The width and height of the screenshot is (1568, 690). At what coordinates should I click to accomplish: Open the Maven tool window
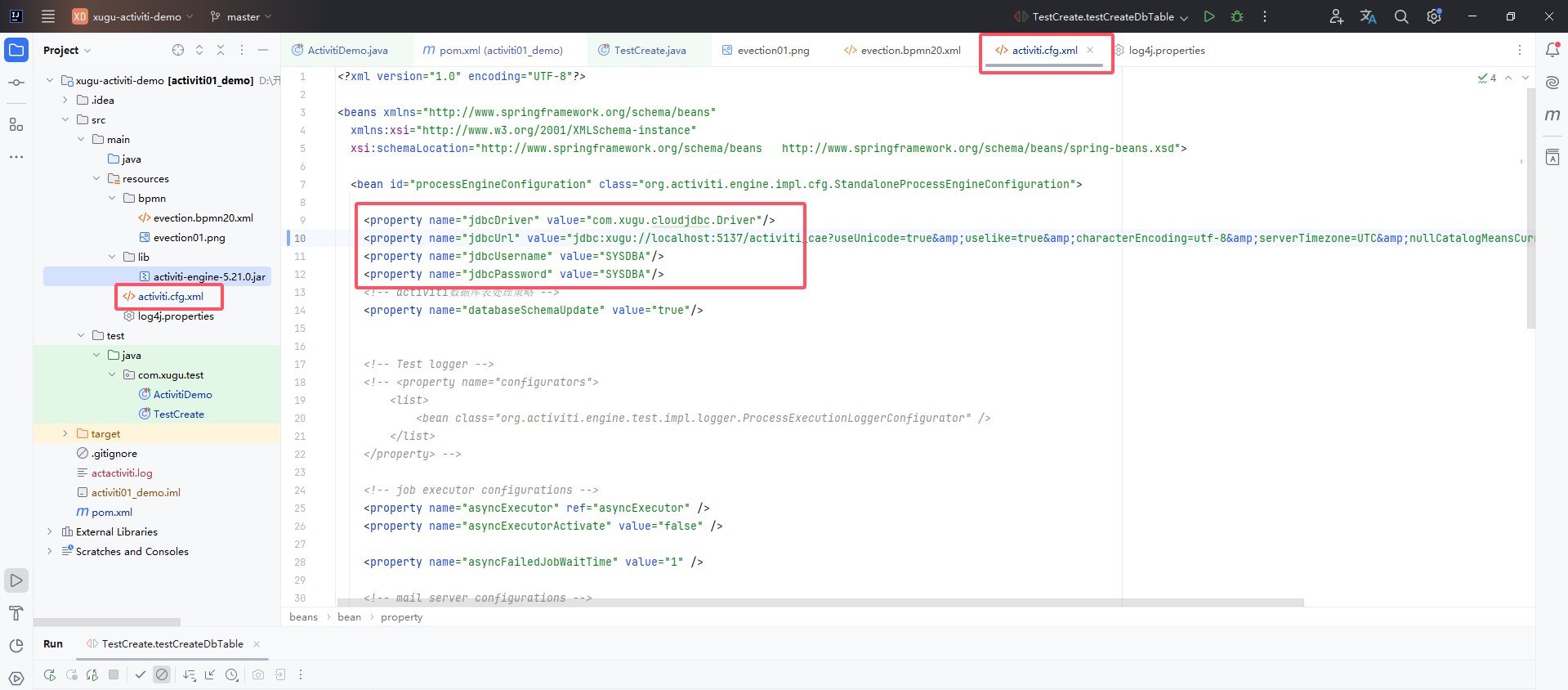pos(1552,115)
